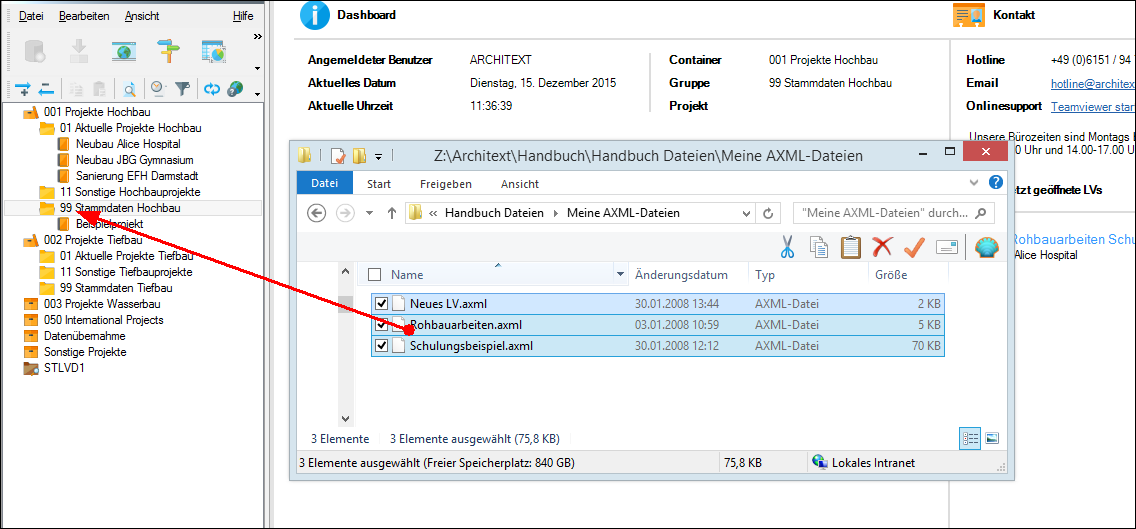Switch Explorer to large thumbnails view
This screenshot has height=529, width=1136.
click(x=992, y=438)
